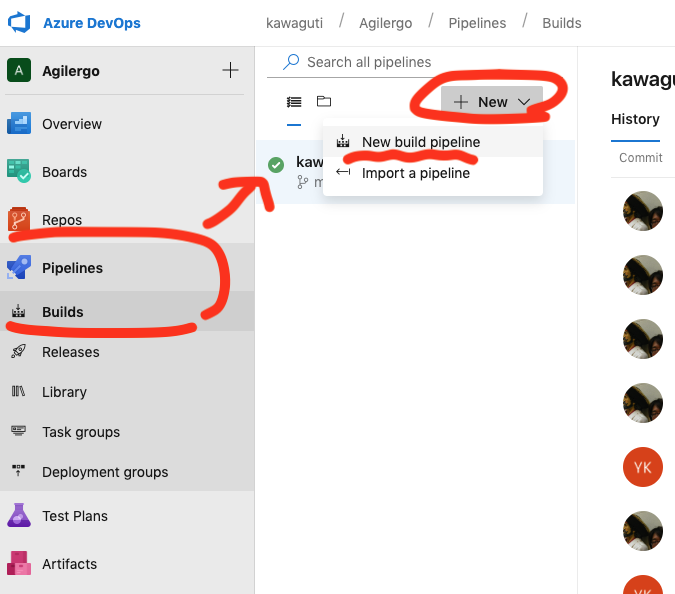Click the Import a pipeline arrow icon
Screen dimensions: 675x594
(343, 172)
